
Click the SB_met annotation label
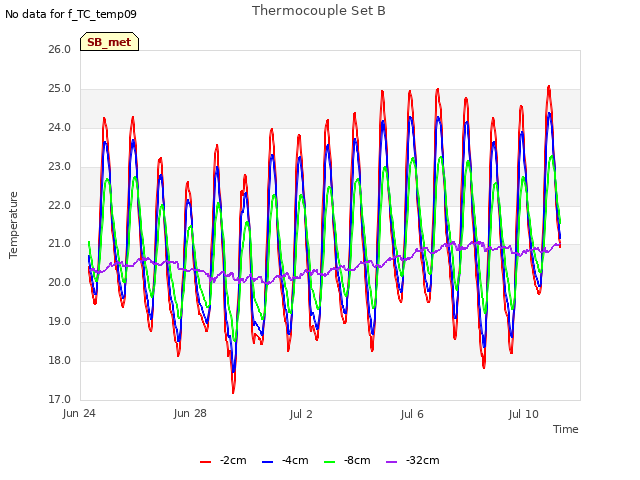pos(109,42)
